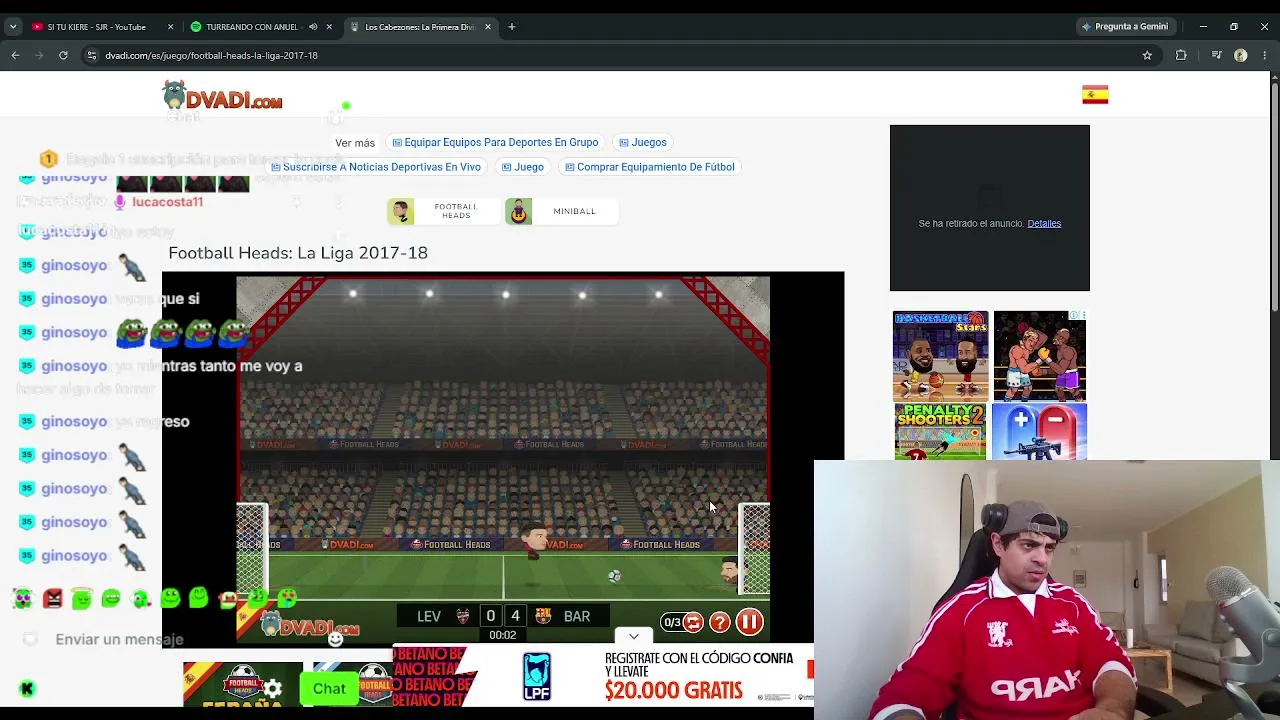Open the Football Heads España thumbnail

click(x=242, y=683)
